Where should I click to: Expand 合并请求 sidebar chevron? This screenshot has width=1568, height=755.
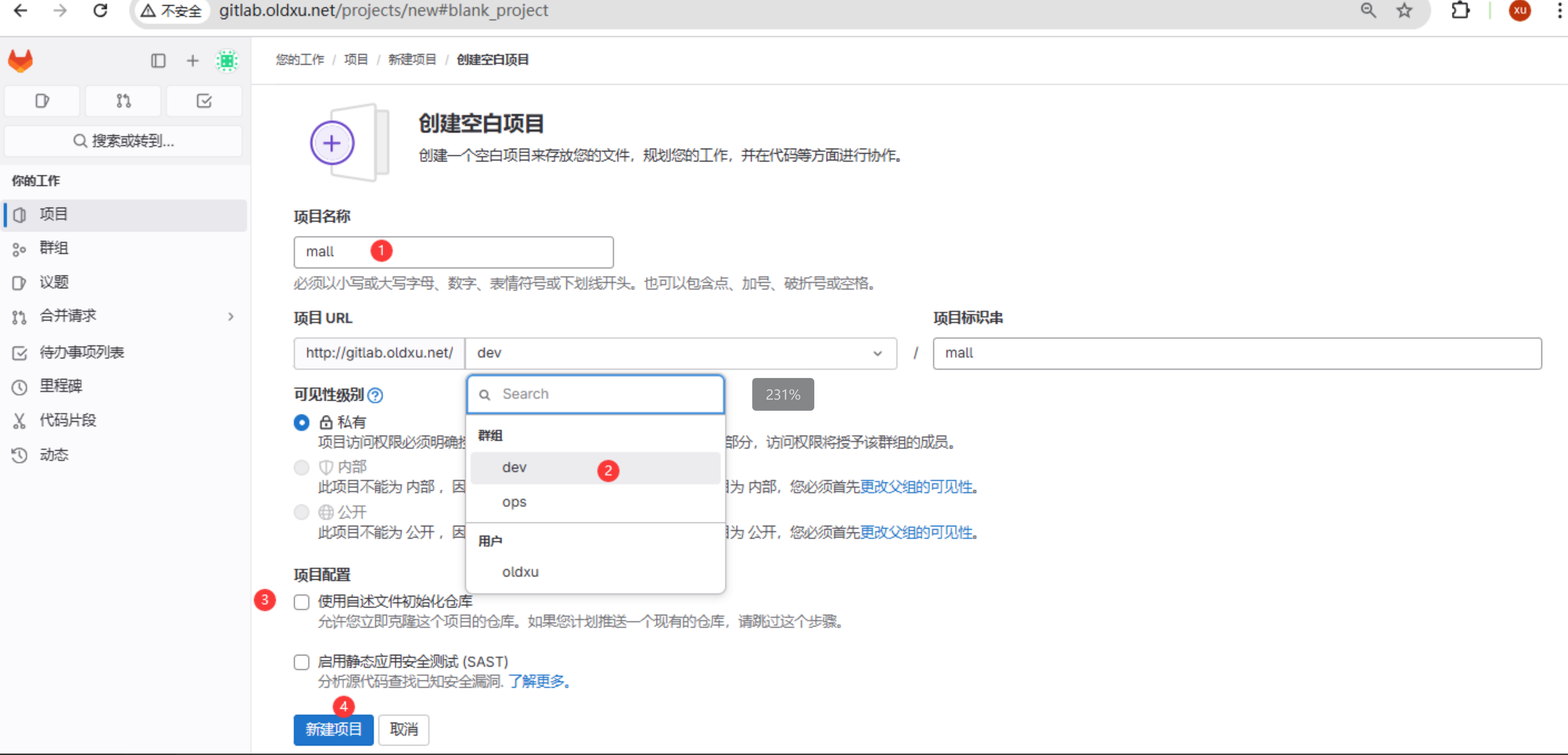point(231,316)
